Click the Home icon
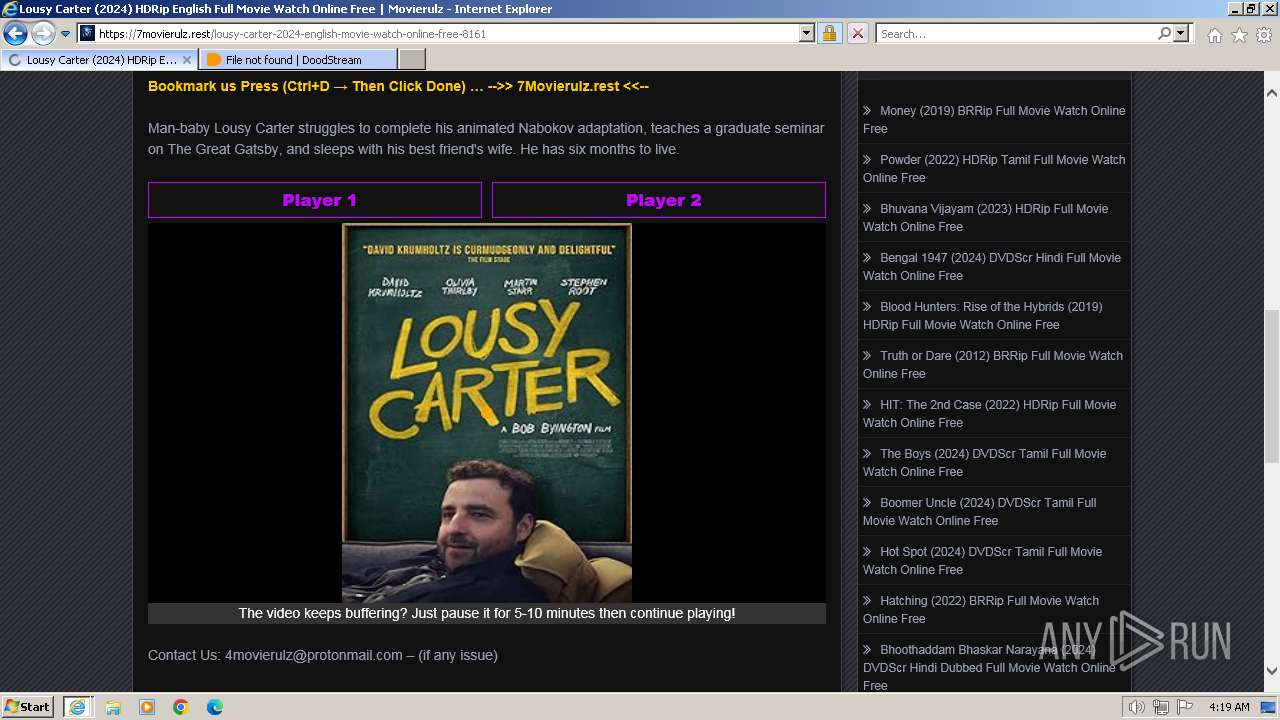Screen dimensions: 1280x720 1214,35
